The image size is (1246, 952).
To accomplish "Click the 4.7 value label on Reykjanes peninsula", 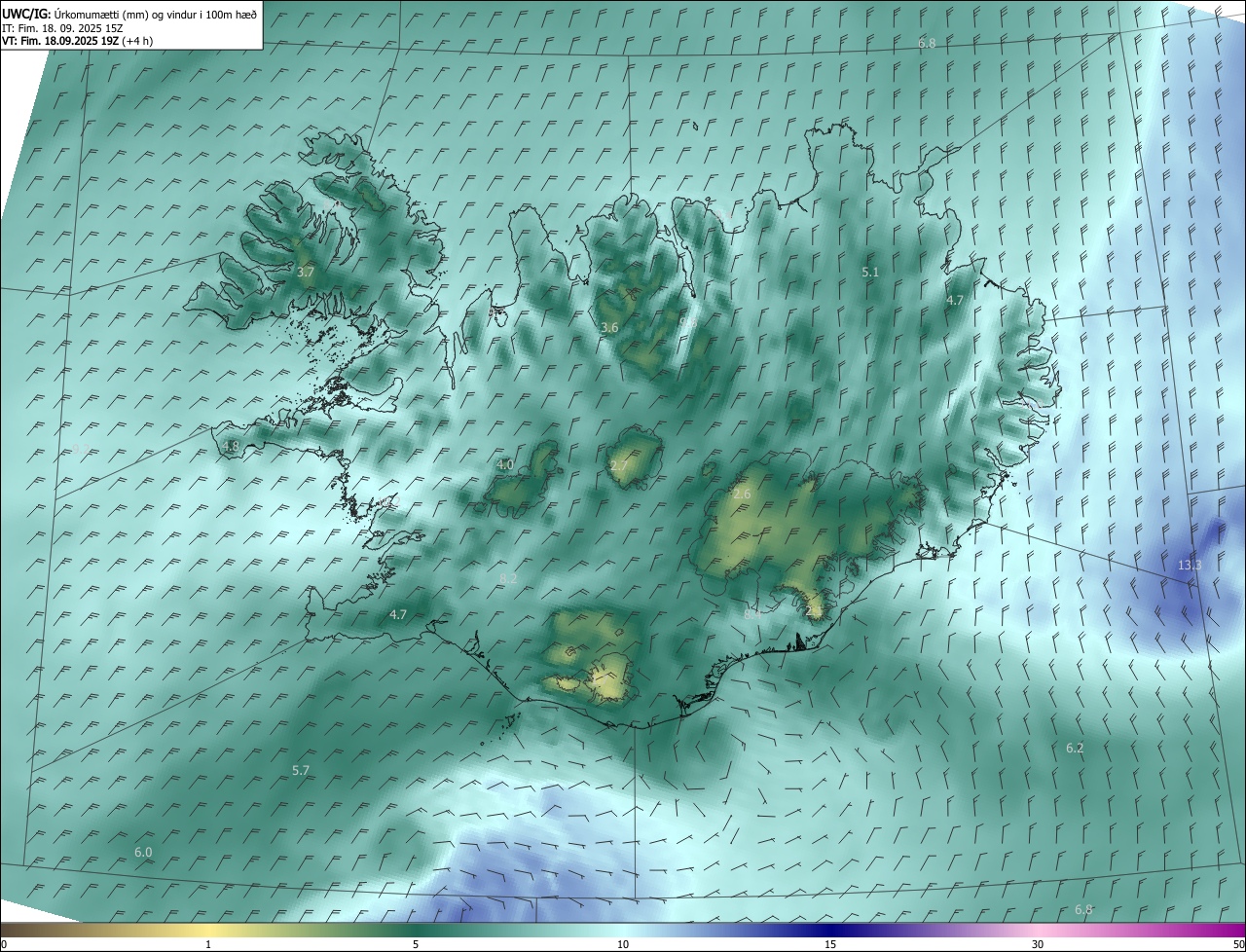I will (398, 614).
